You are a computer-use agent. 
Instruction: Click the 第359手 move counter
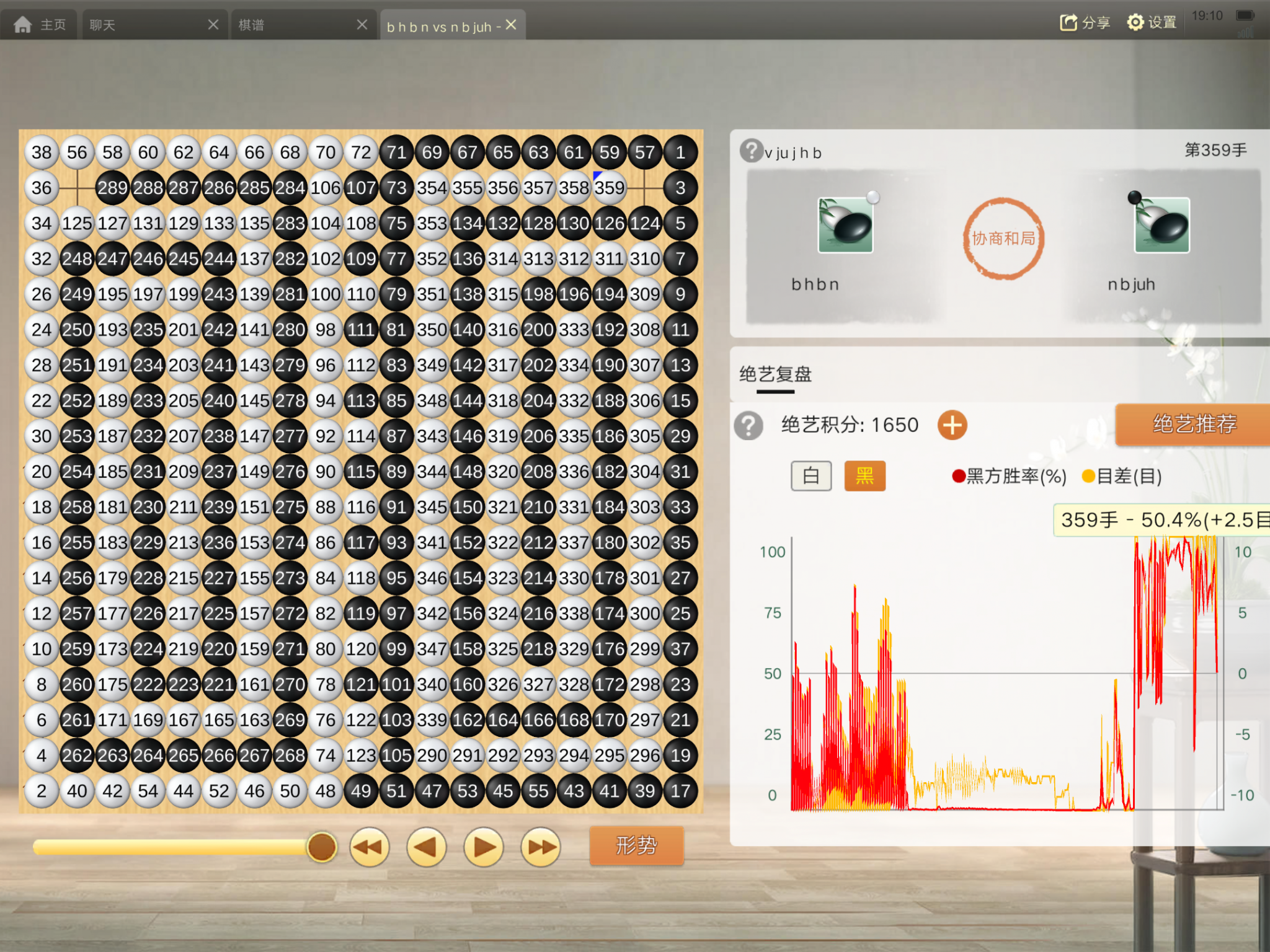(1215, 150)
